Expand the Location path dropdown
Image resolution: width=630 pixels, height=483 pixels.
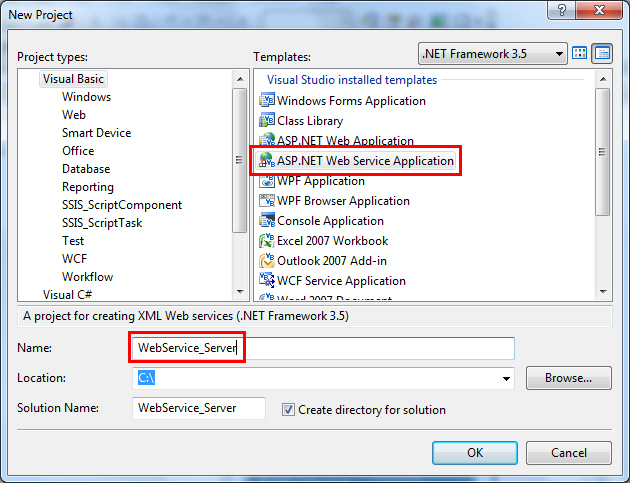tap(506, 379)
